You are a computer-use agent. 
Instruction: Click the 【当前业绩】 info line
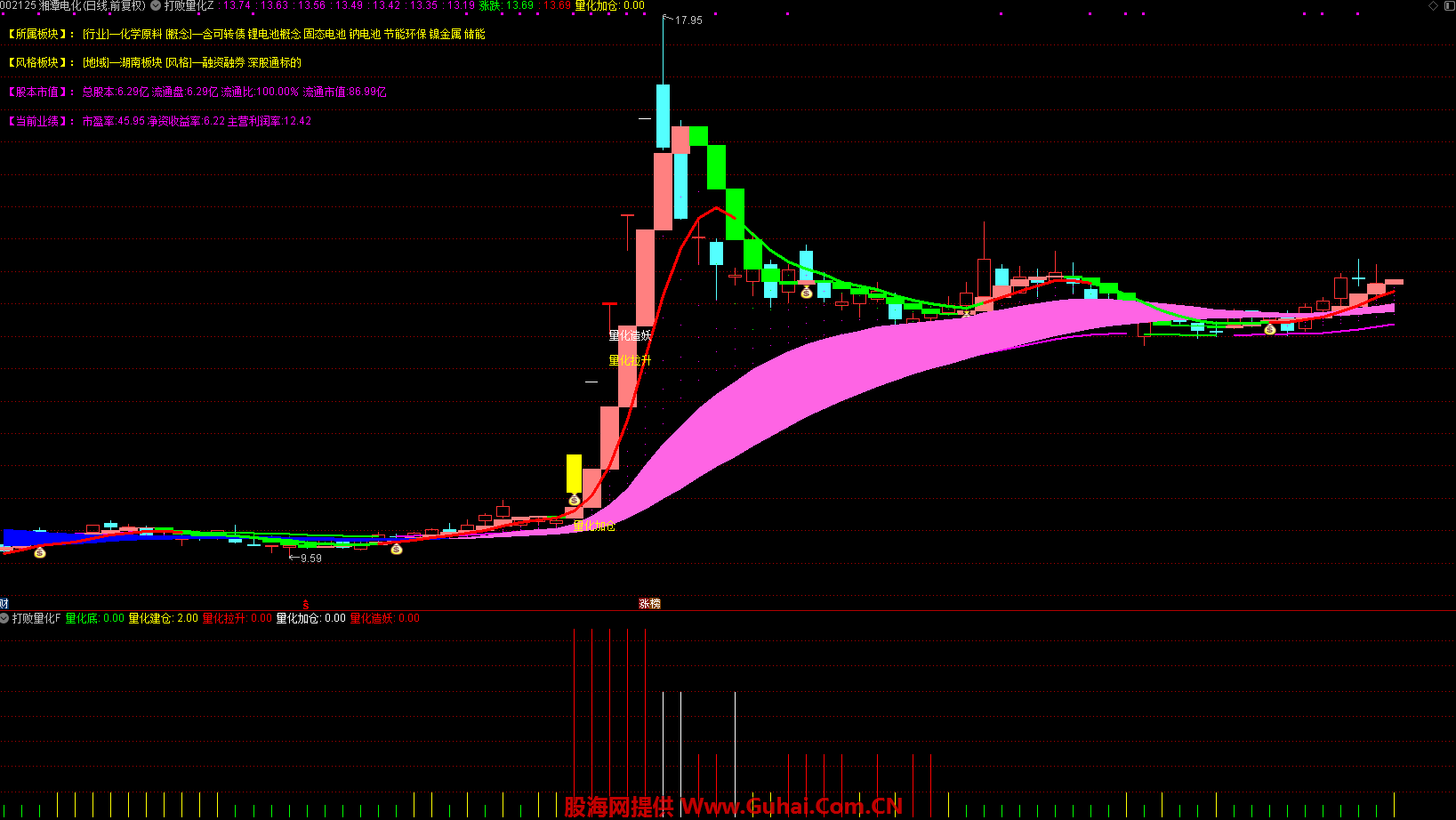[x=159, y=121]
